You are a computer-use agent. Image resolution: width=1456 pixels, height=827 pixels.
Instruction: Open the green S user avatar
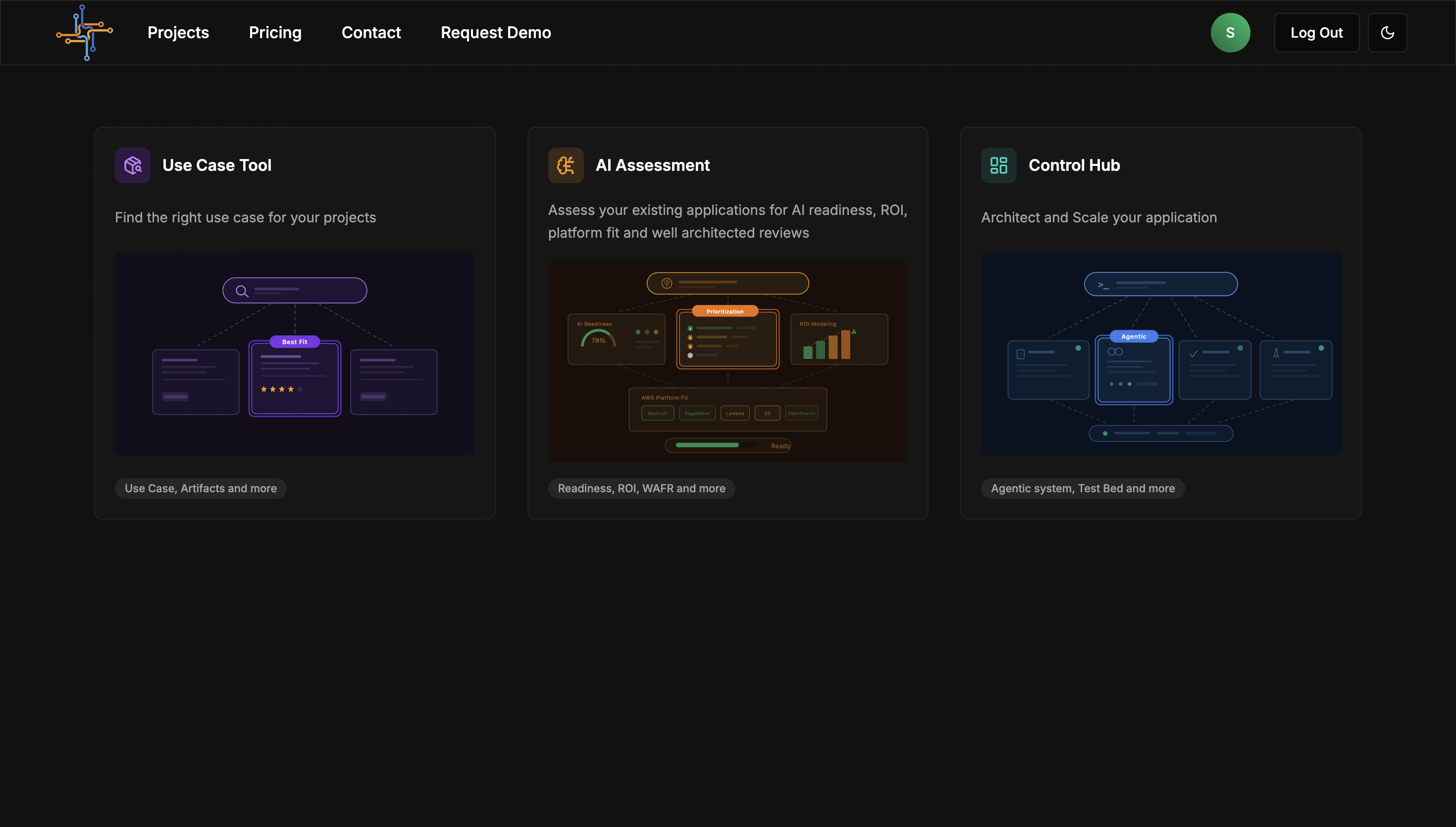pyautogui.click(x=1230, y=32)
